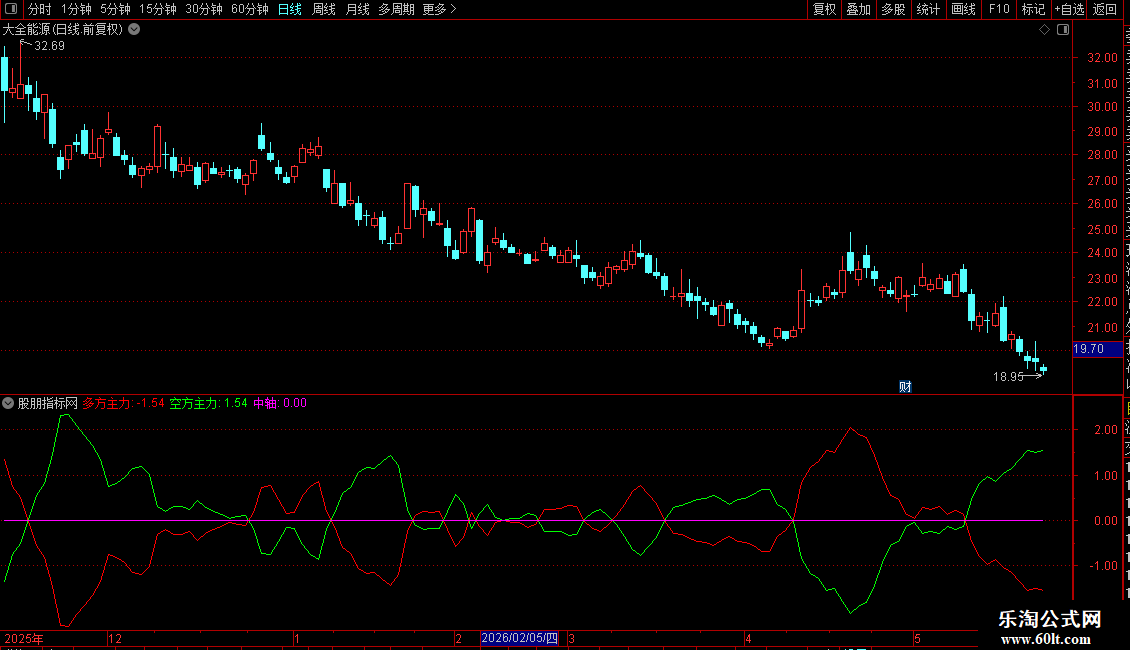The image size is (1130, 650).
Task: Click the 财 financial event marker
Action: coord(905,387)
